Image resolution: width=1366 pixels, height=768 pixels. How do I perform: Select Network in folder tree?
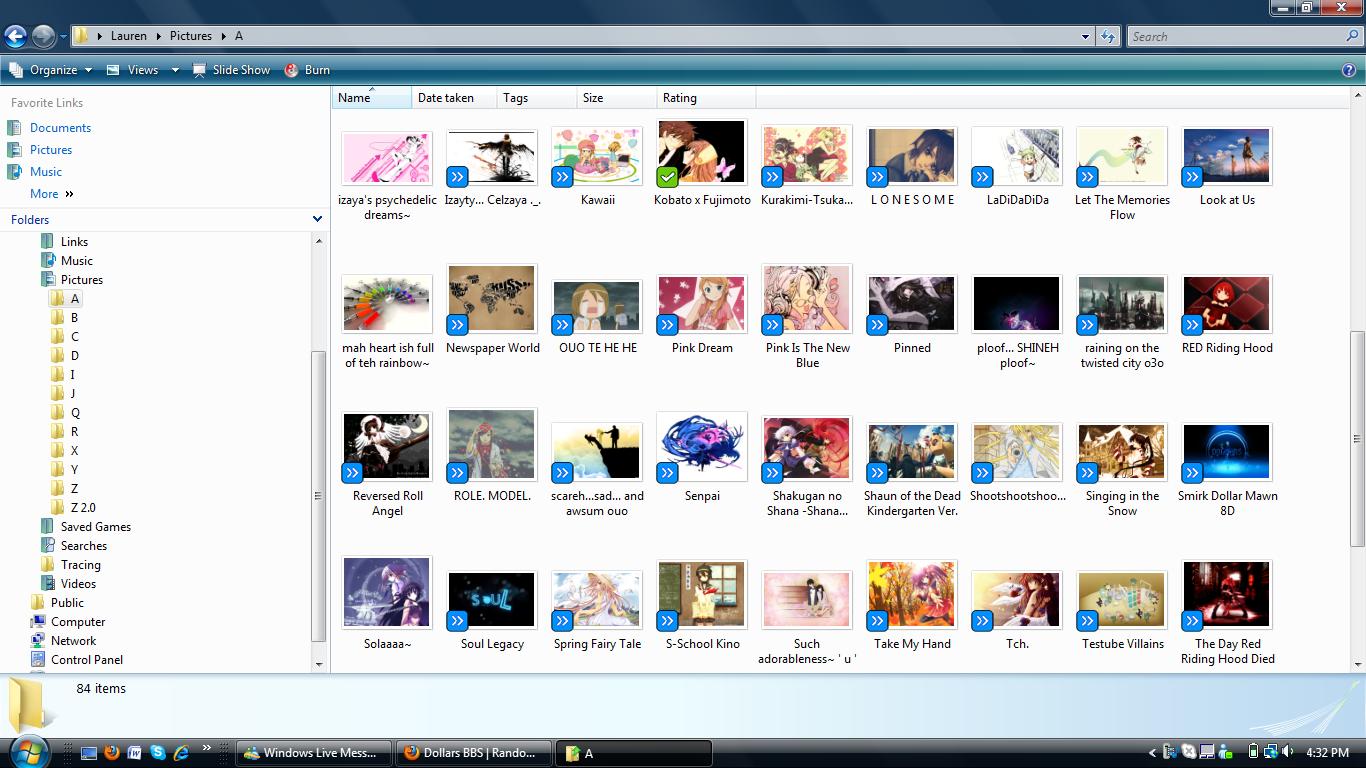tap(73, 641)
